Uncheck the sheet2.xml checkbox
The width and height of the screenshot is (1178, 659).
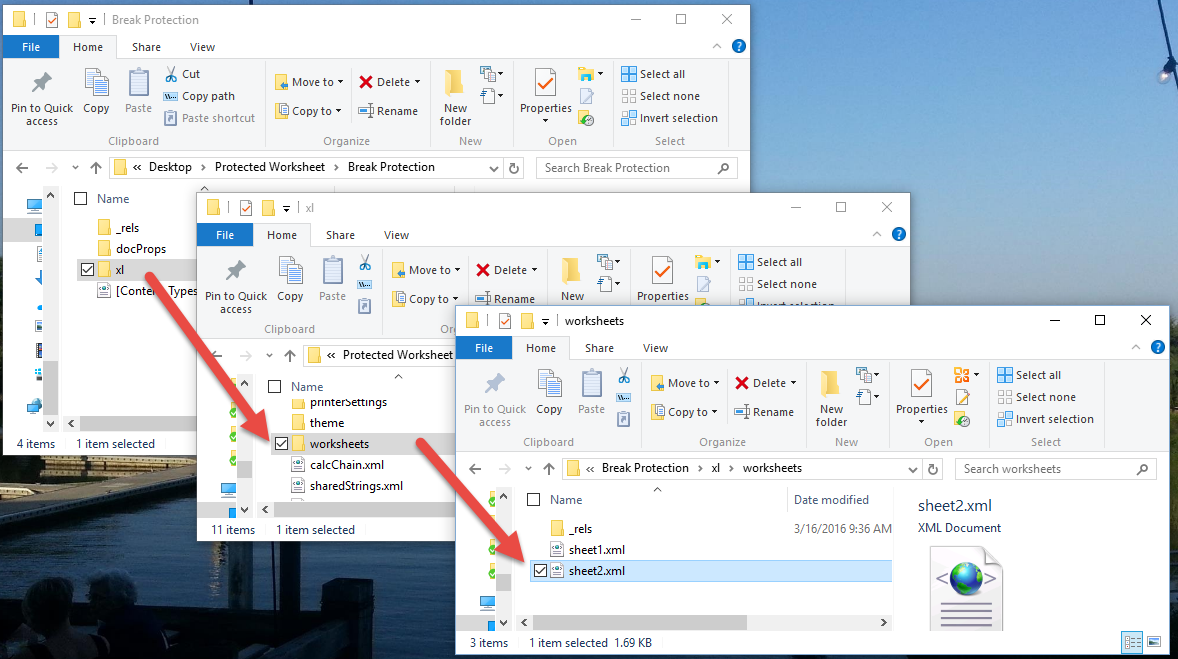[x=540, y=571]
